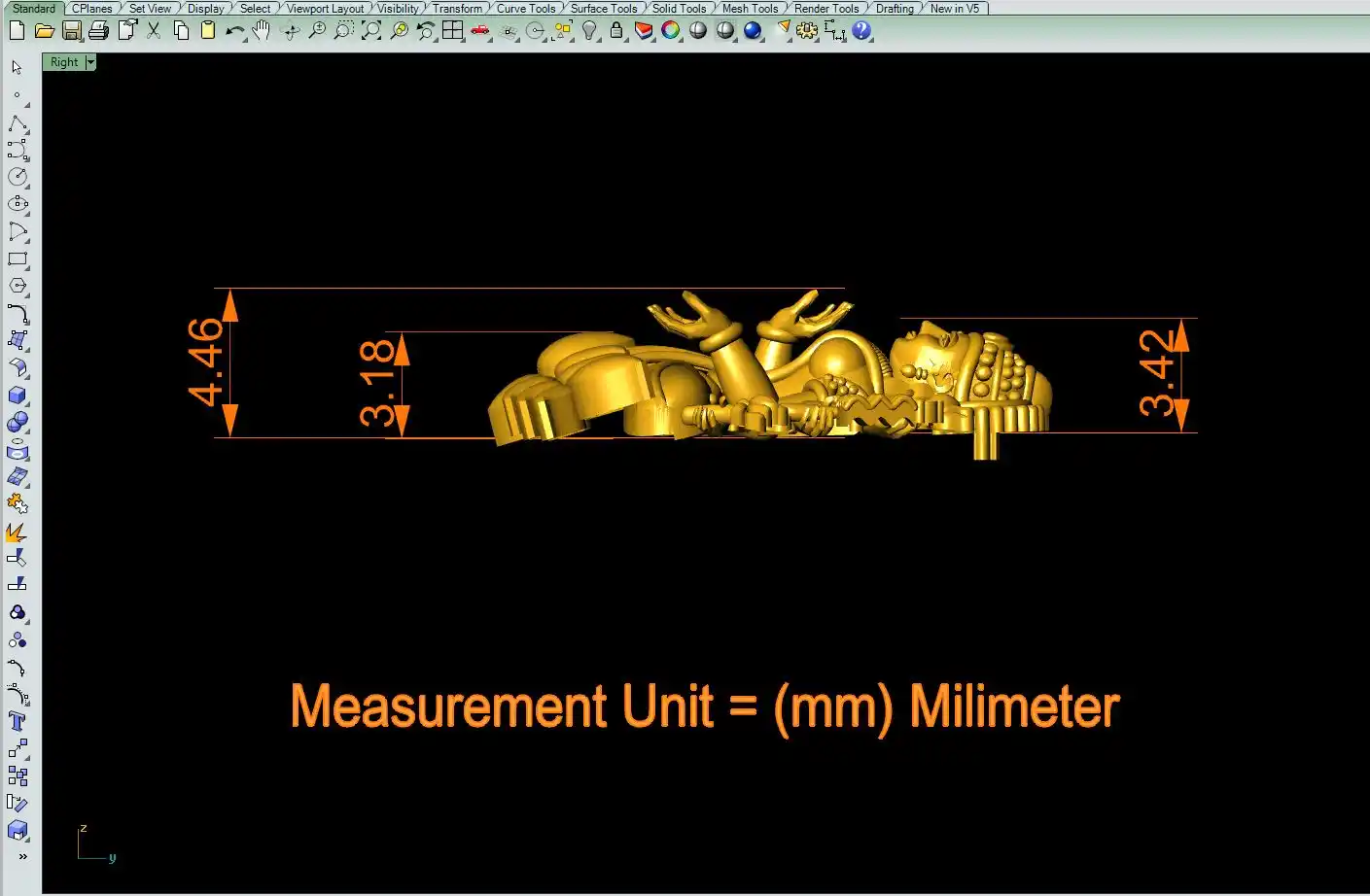Expand the sidebar overflow chevron
This screenshot has width=1370, height=896.
22,856
